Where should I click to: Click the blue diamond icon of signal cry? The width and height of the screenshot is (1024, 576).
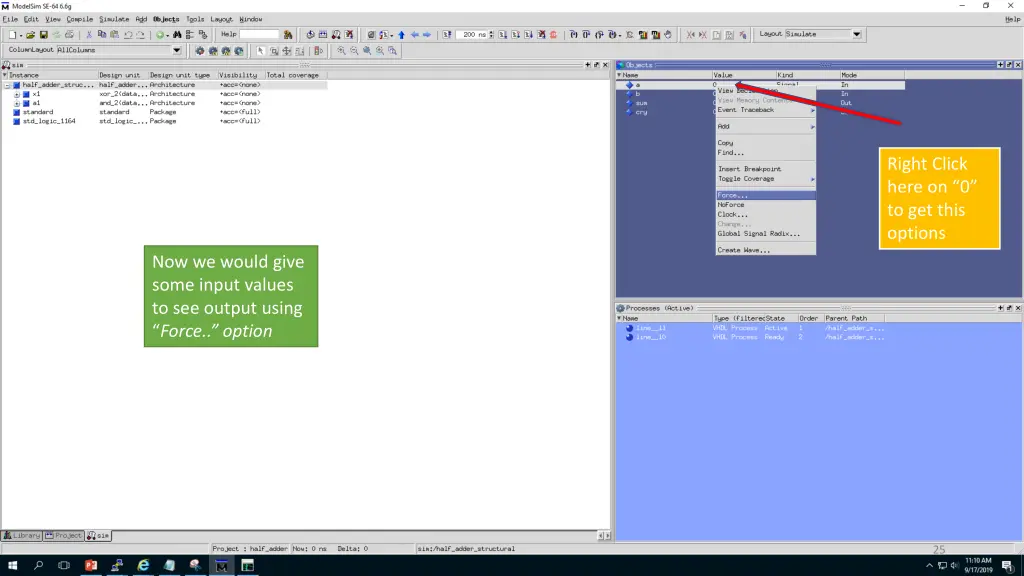point(630,112)
